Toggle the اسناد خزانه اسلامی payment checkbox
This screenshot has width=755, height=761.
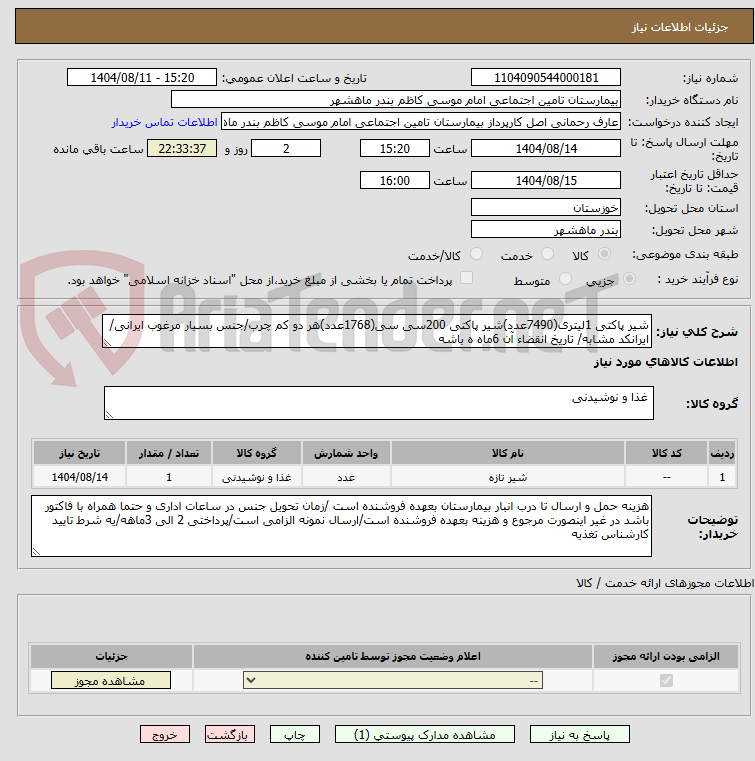tap(466, 278)
